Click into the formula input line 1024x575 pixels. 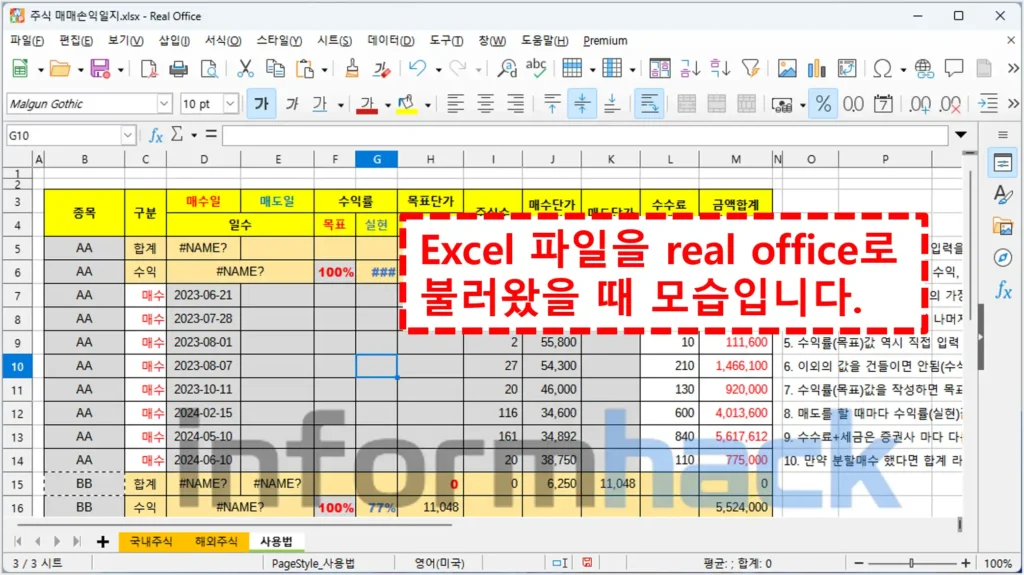[584, 135]
